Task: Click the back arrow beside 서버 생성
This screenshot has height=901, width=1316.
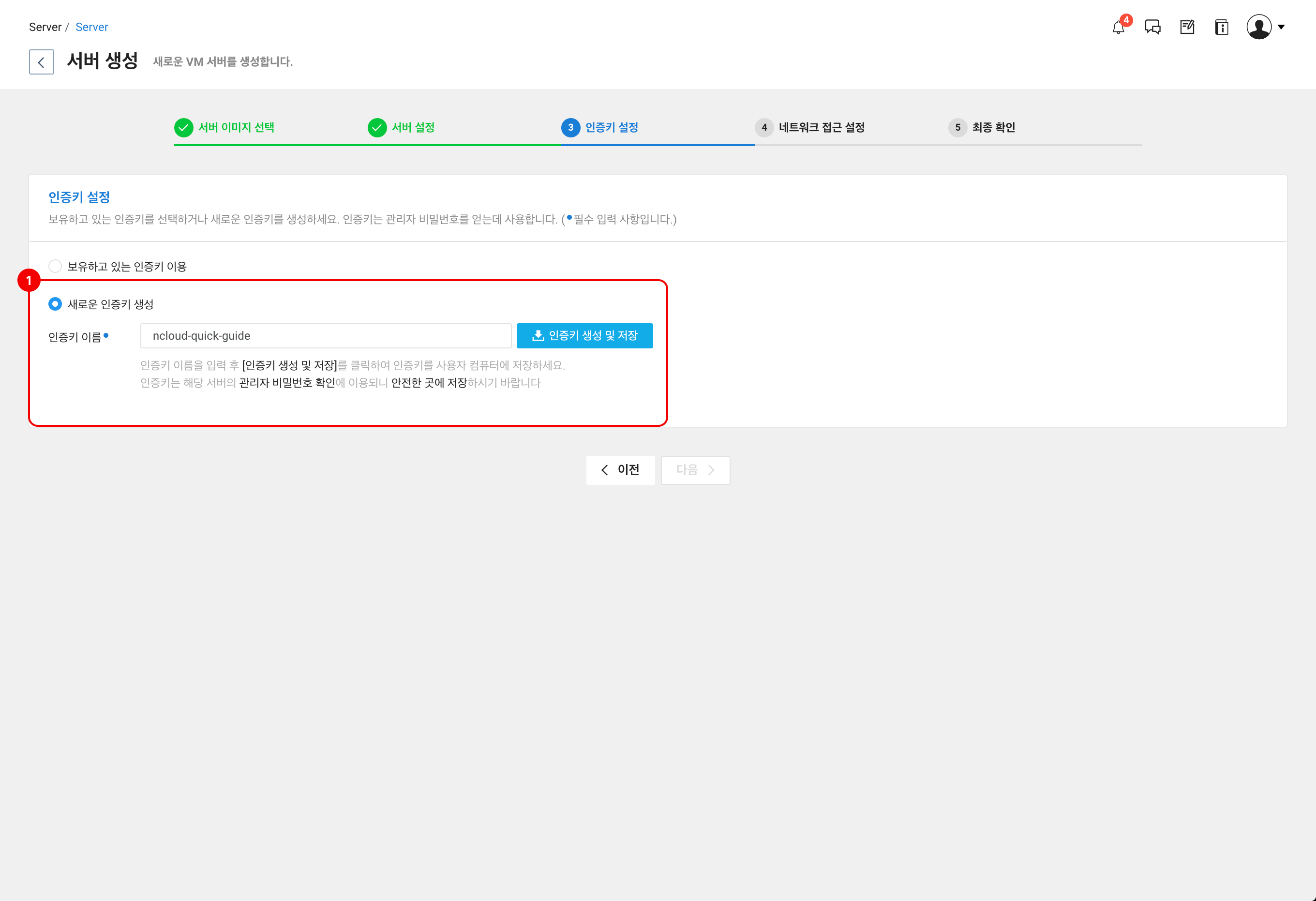Action: click(41, 62)
